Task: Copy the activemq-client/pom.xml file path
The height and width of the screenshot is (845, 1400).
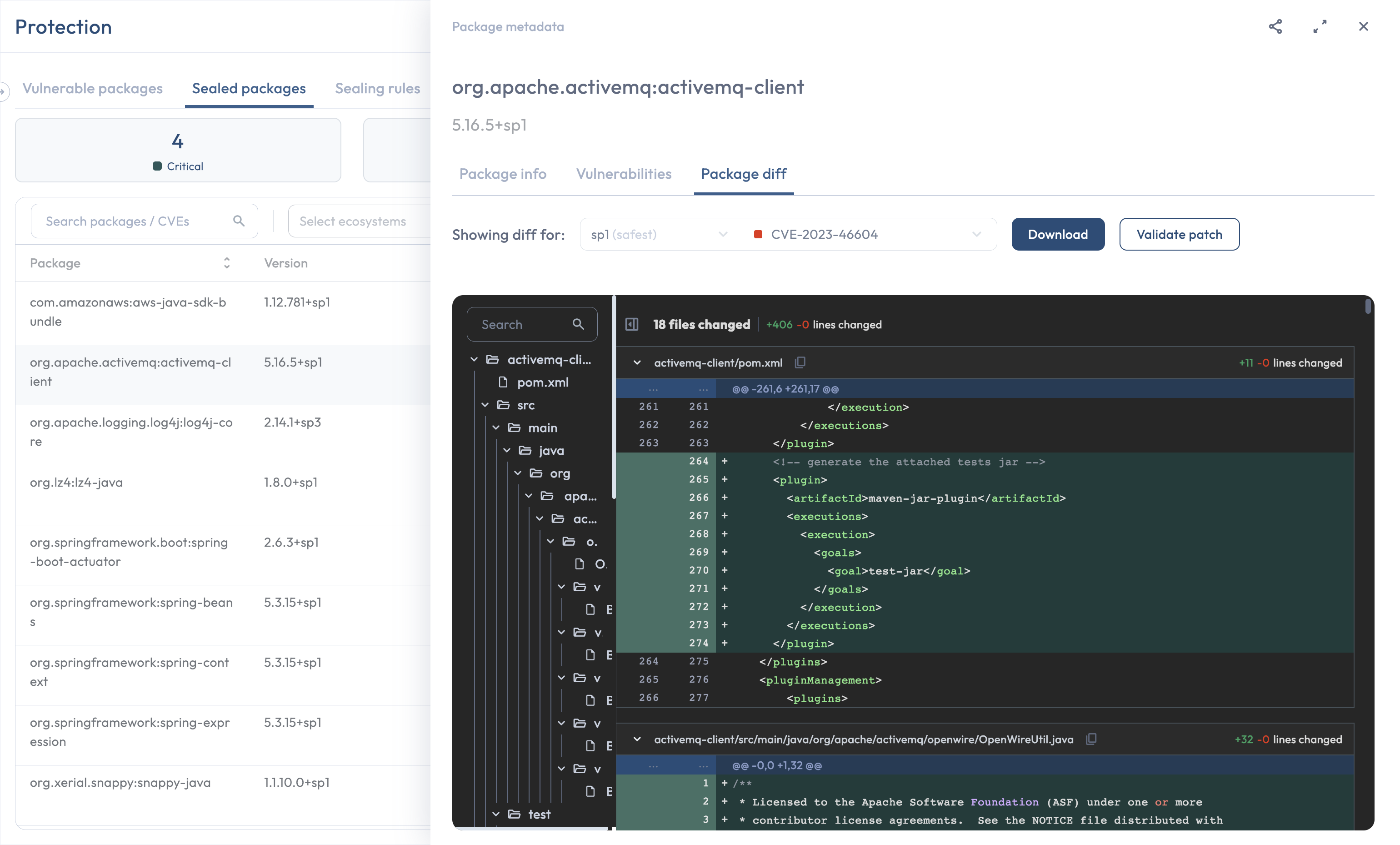Action: (800, 362)
